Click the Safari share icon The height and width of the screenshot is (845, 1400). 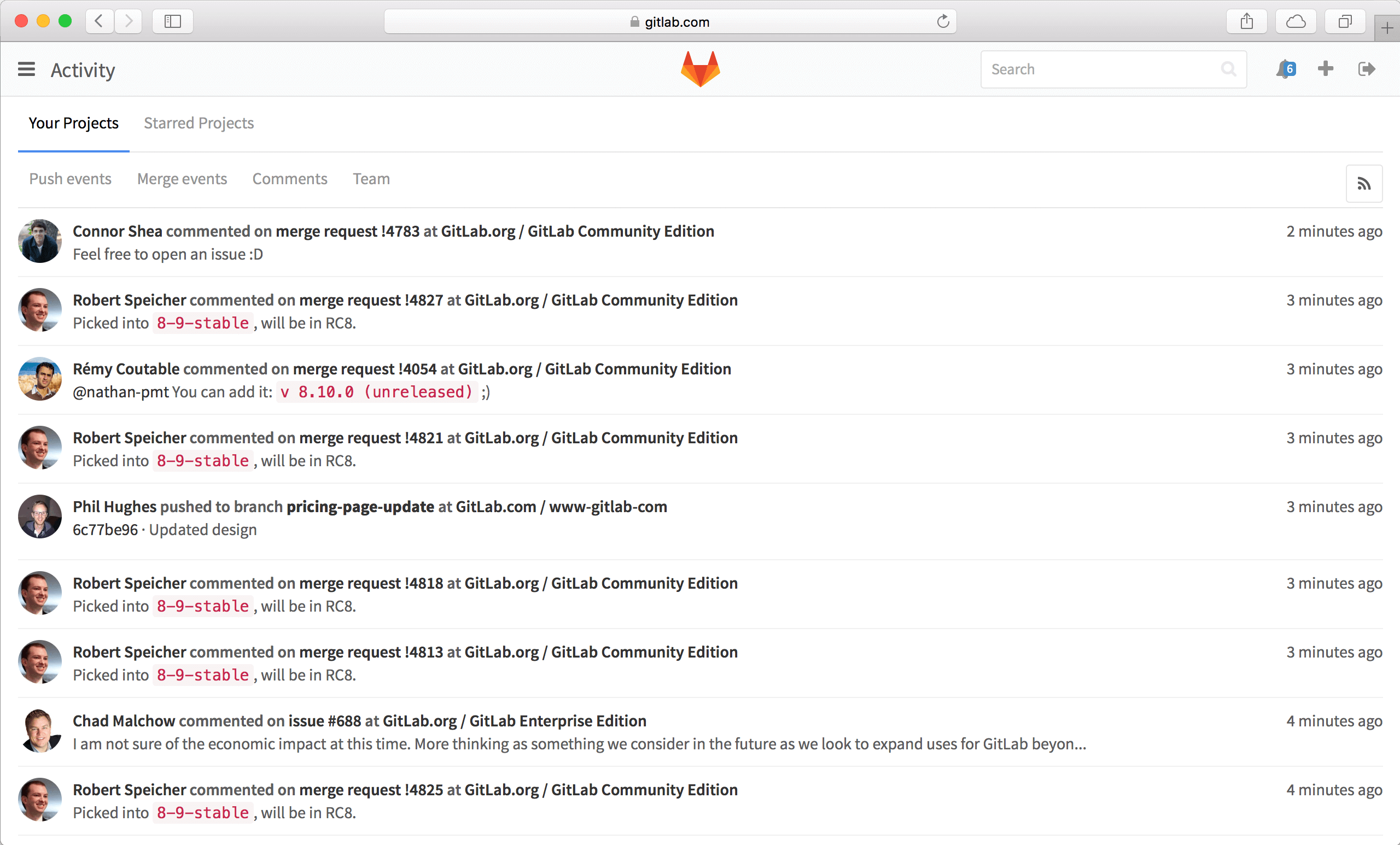[x=1246, y=21]
